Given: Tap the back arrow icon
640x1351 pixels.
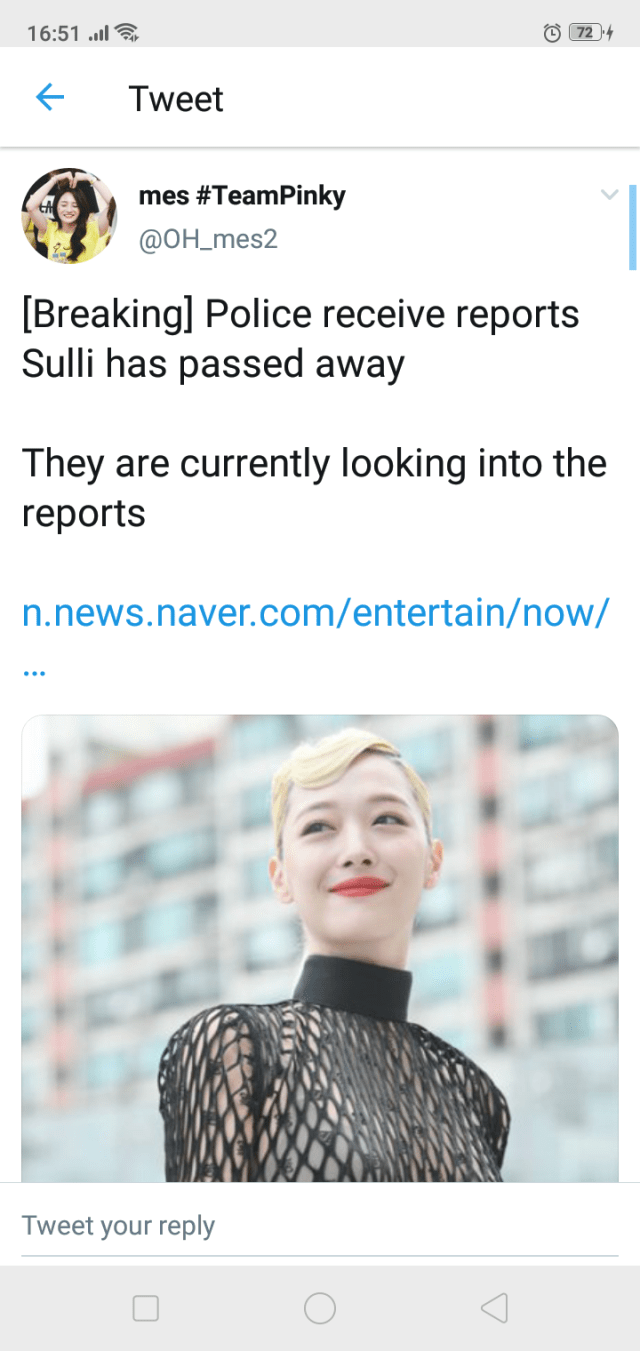Looking at the screenshot, I should pyautogui.click(x=49, y=97).
